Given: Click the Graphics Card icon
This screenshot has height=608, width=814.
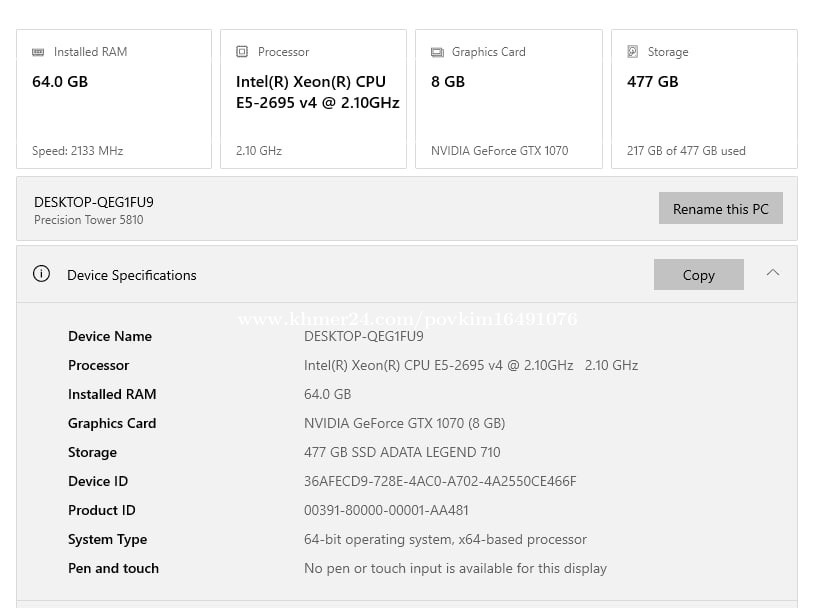Looking at the screenshot, I should tap(437, 52).
